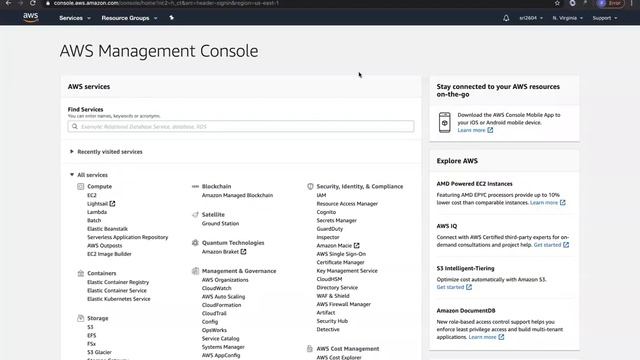Open Amazon Managed Blockchain
Screen dimensions: 640x360
click(237, 196)
